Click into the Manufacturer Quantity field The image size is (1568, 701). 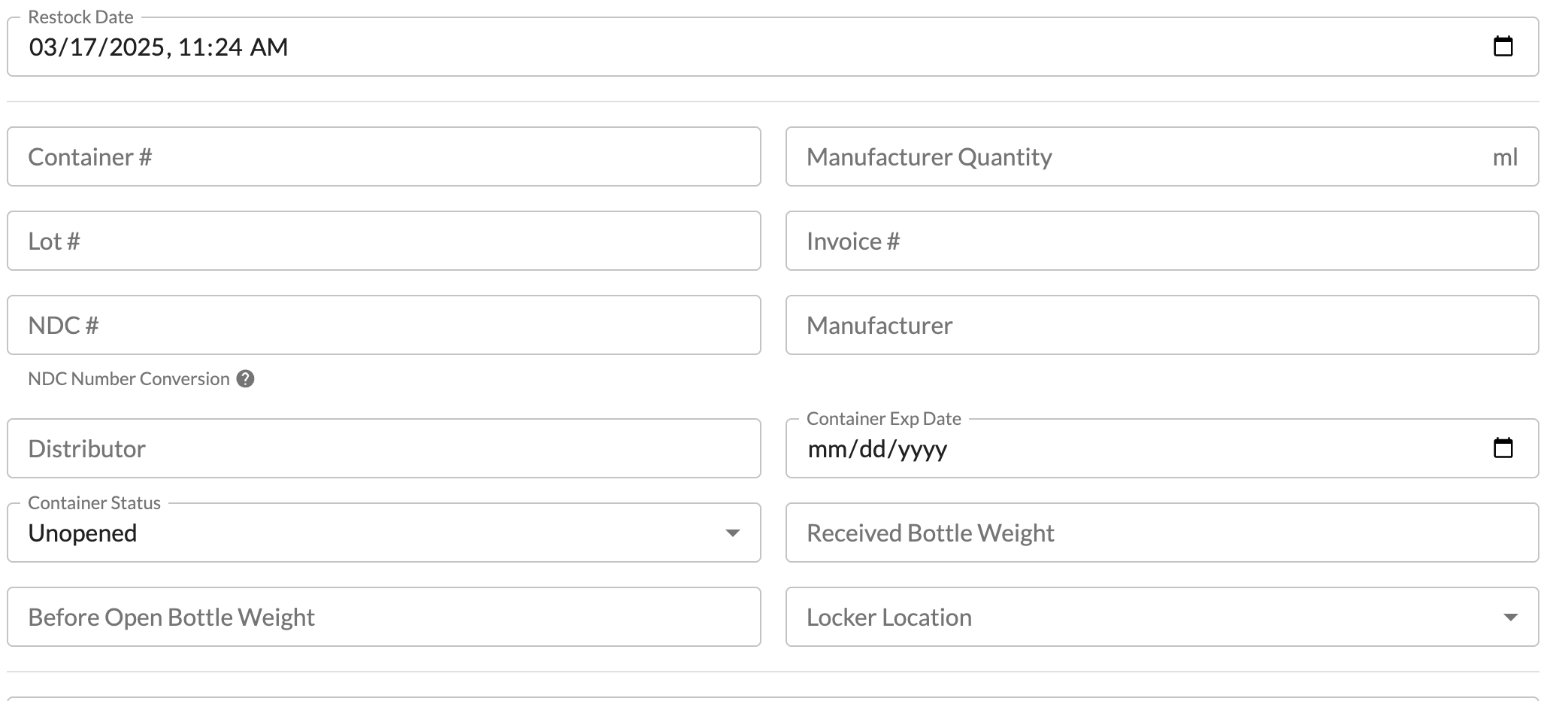pos(1162,156)
